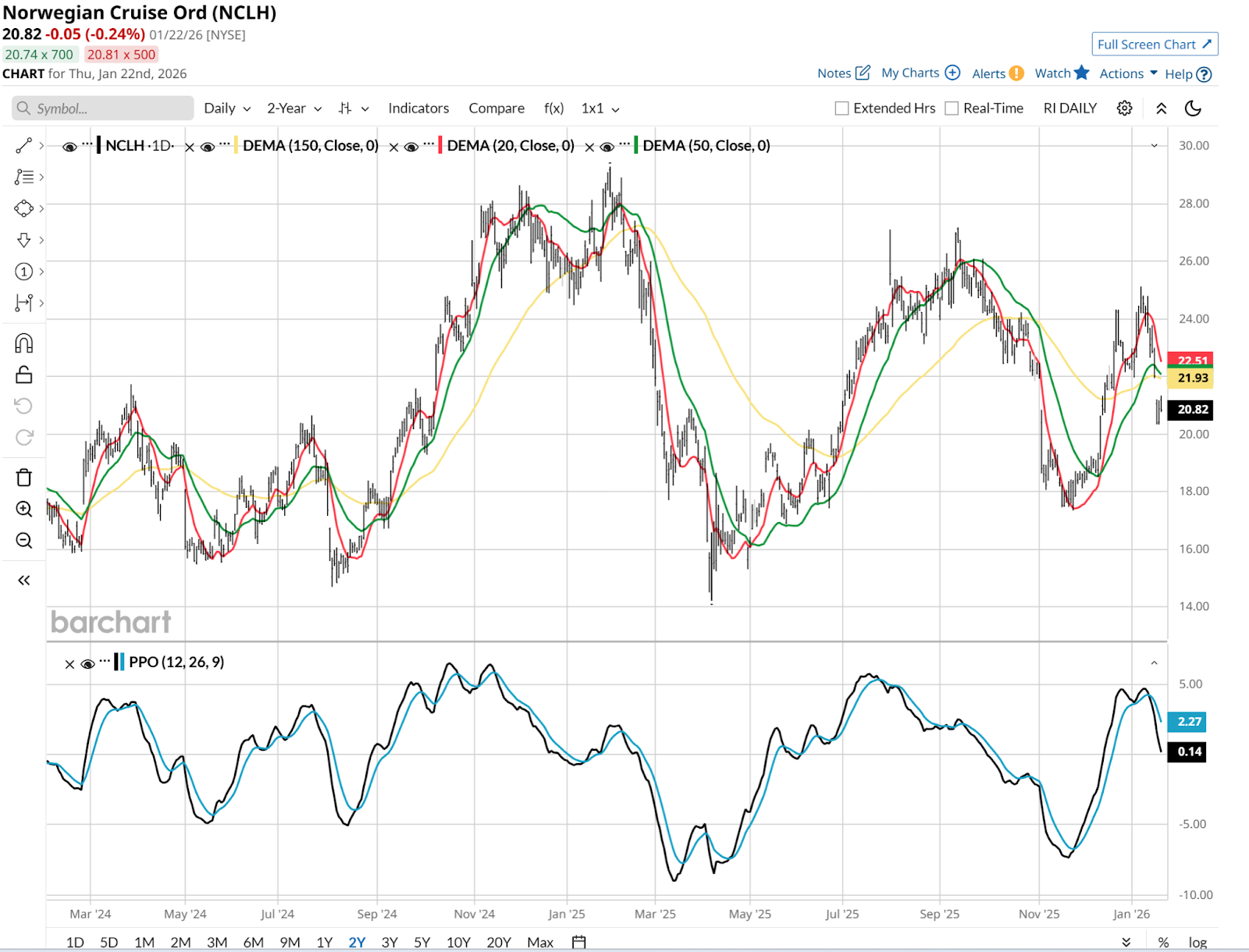Click the lock drawings icon

(x=24, y=375)
